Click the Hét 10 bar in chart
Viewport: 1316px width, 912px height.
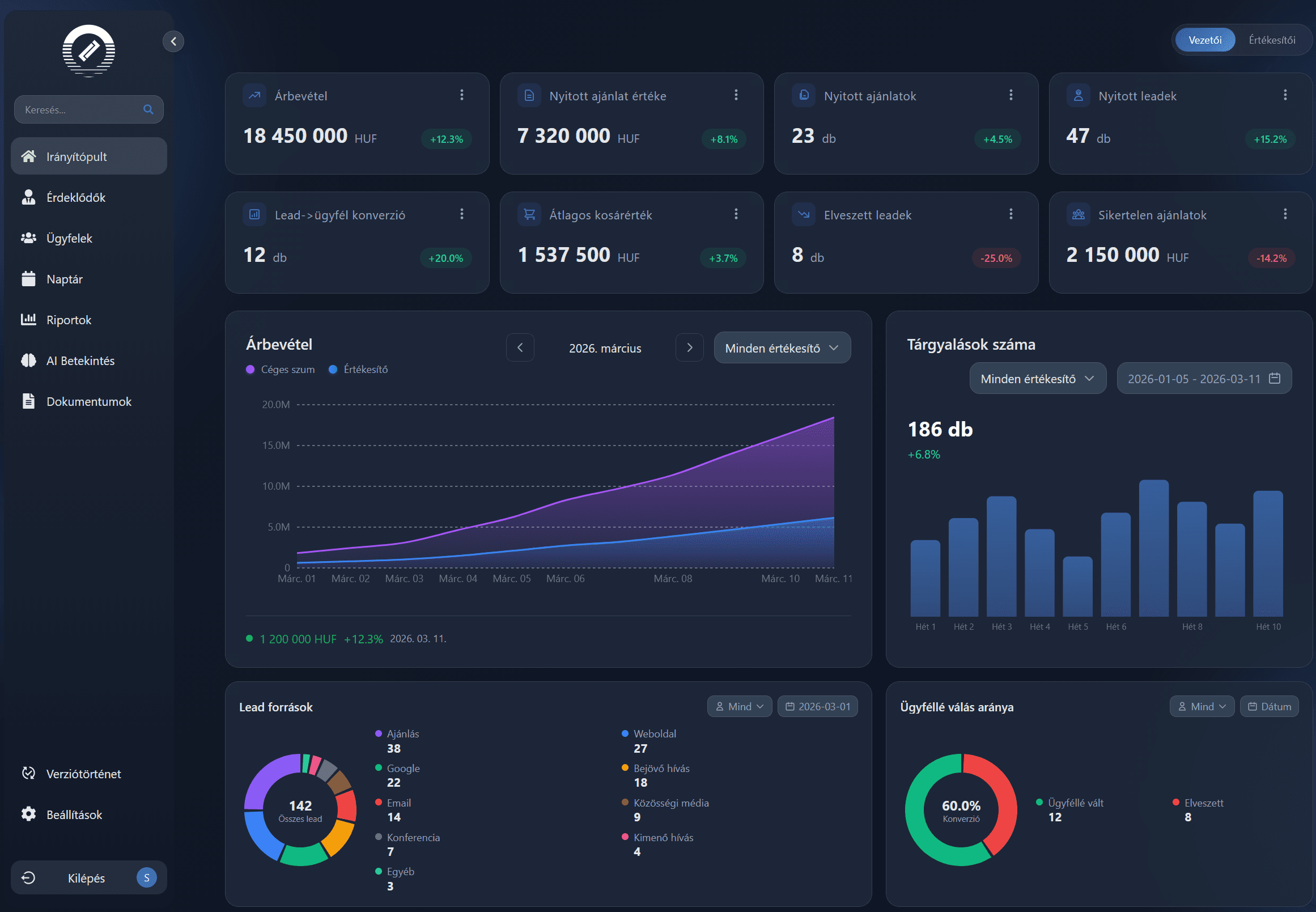[1268, 553]
